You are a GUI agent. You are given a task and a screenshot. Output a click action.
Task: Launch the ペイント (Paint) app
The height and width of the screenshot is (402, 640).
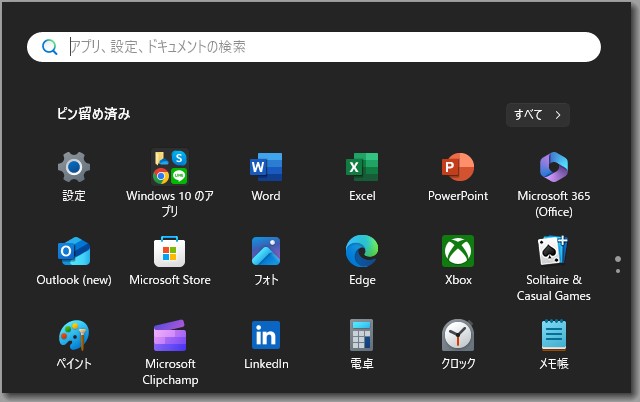click(74, 345)
